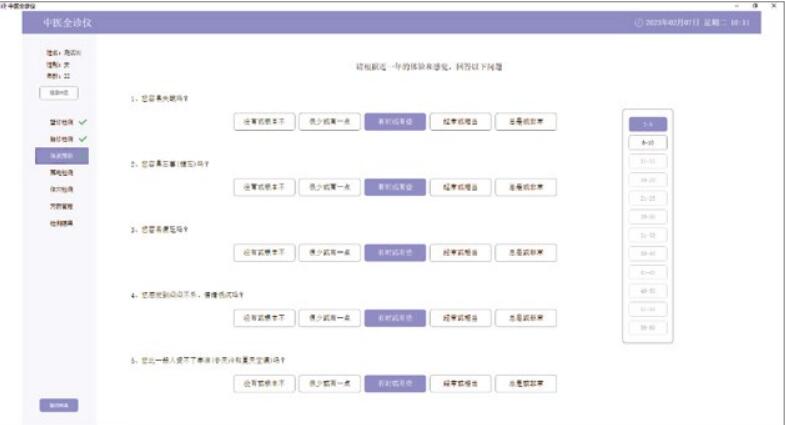Go to question page 6-10

click(648, 143)
